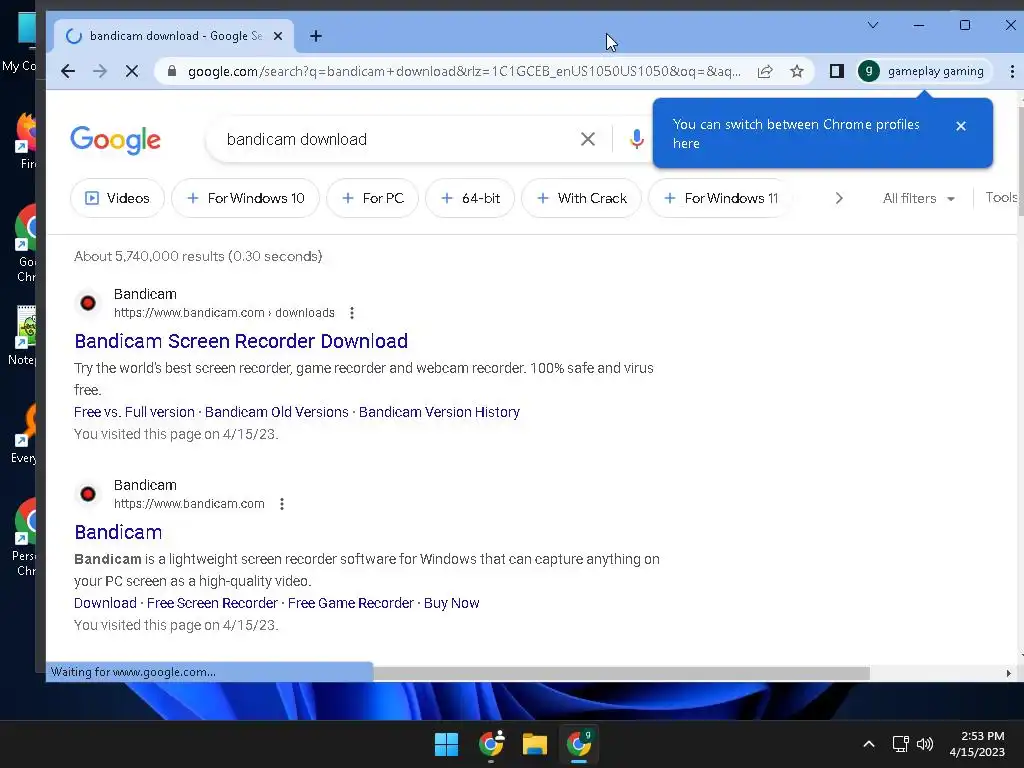Click the Bandicam favicon of the second result
The height and width of the screenshot is (768, 1024).
(x=88, y=494)
